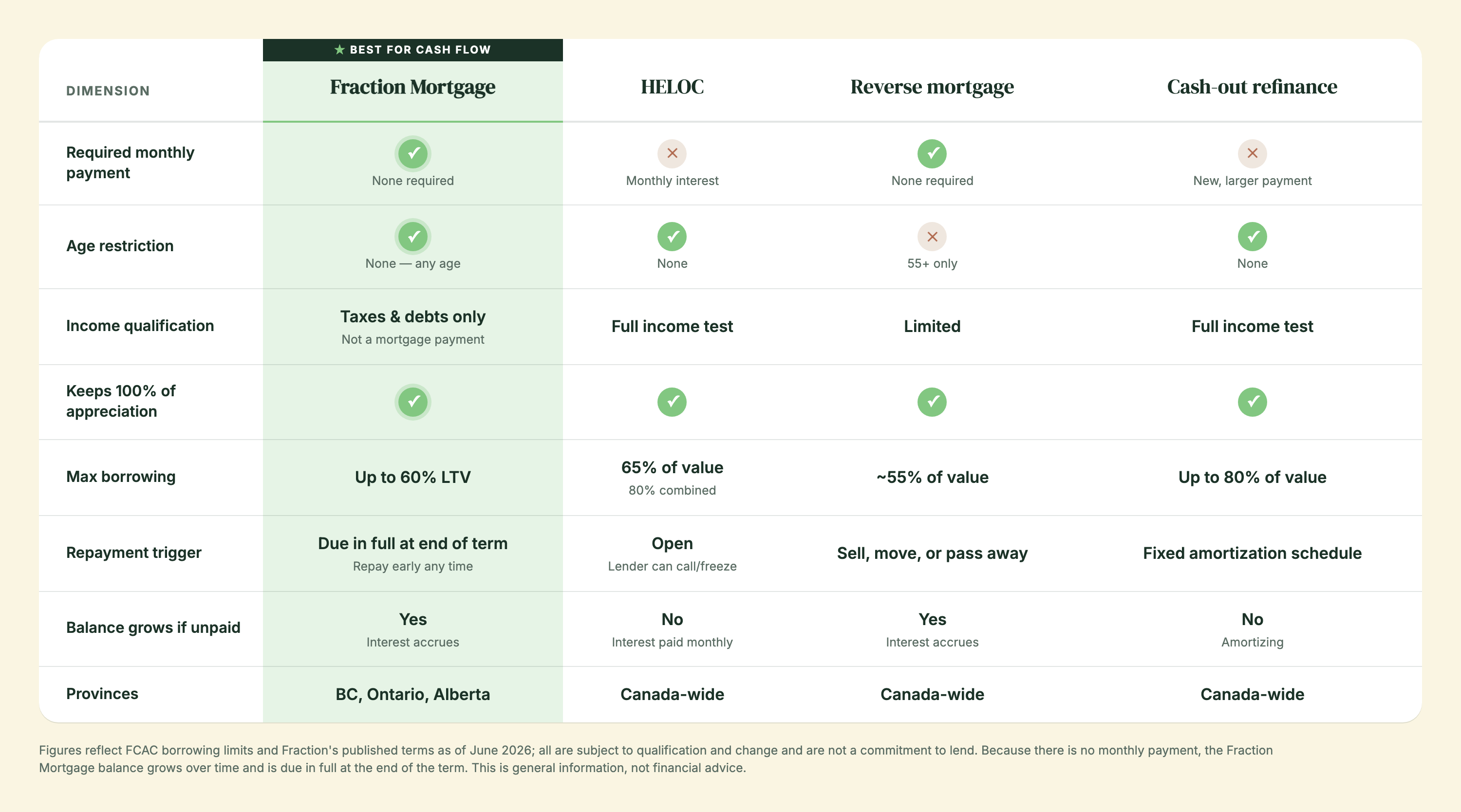The image size is (1461, 812).
Task: Click 'Not a mortgage payment' subtext
Action: [413, 339]
